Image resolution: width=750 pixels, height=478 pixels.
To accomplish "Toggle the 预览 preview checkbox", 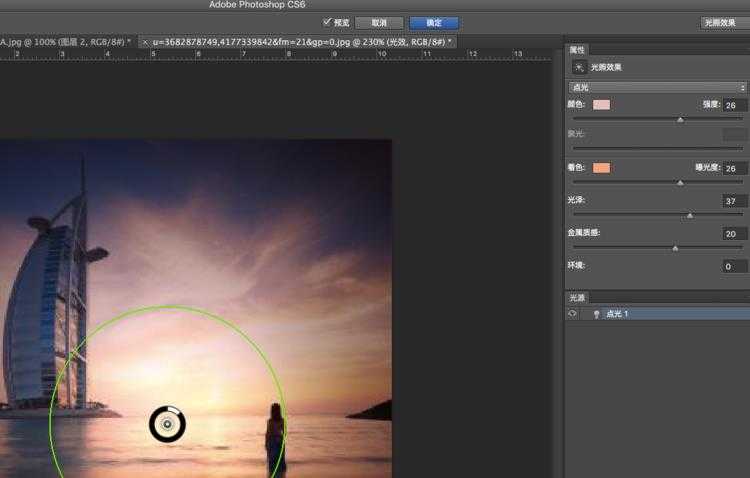I will (x=327, y=22).
